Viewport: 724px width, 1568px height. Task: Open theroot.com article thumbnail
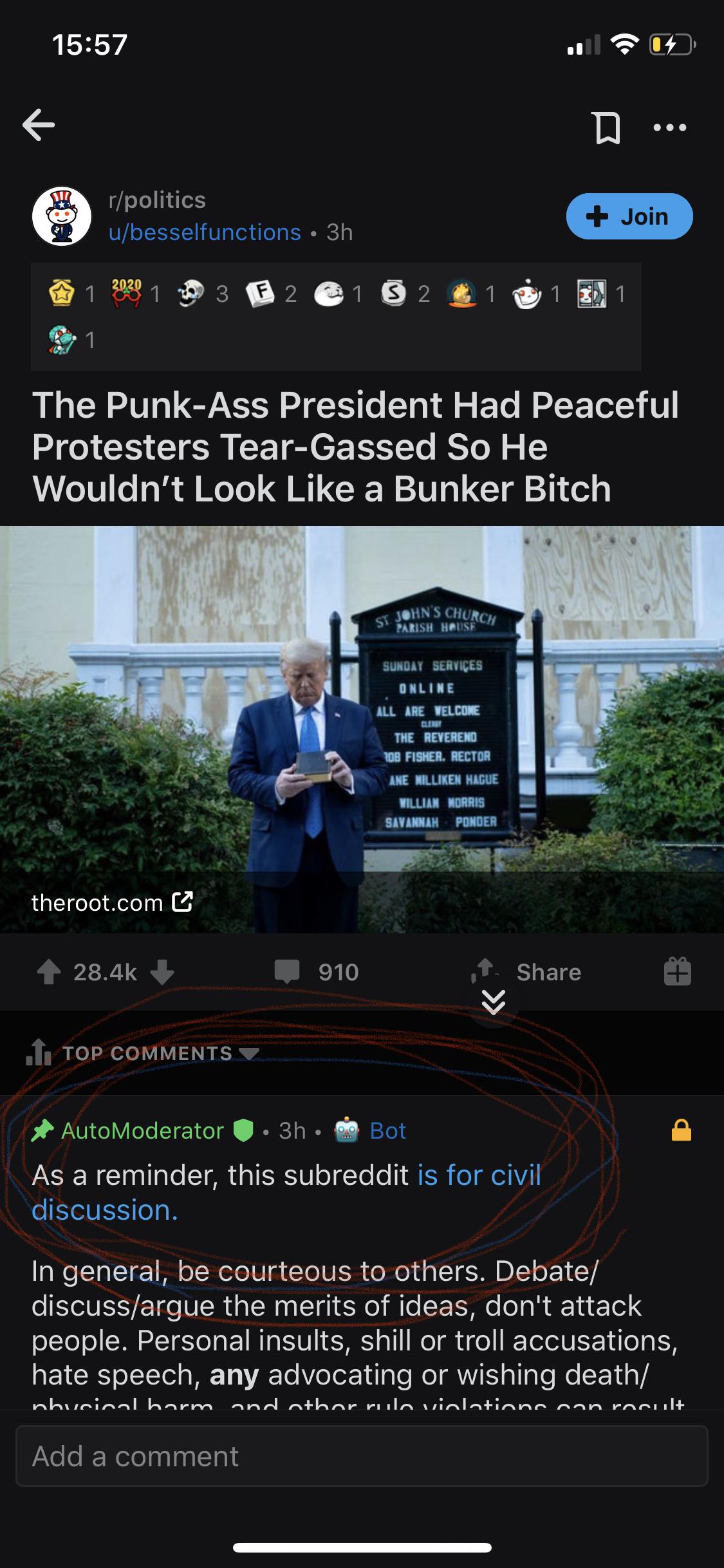tap(362, 729)
